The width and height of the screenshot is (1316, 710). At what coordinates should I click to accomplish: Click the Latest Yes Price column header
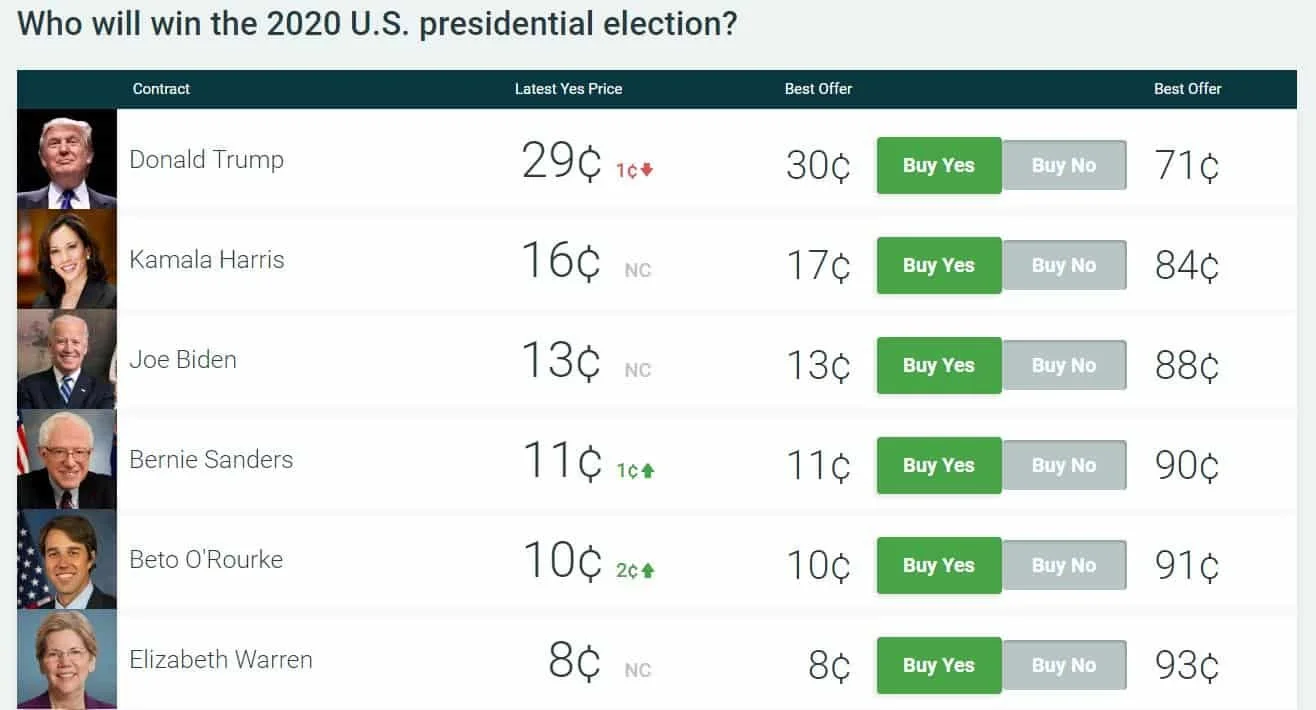[568, 88]
